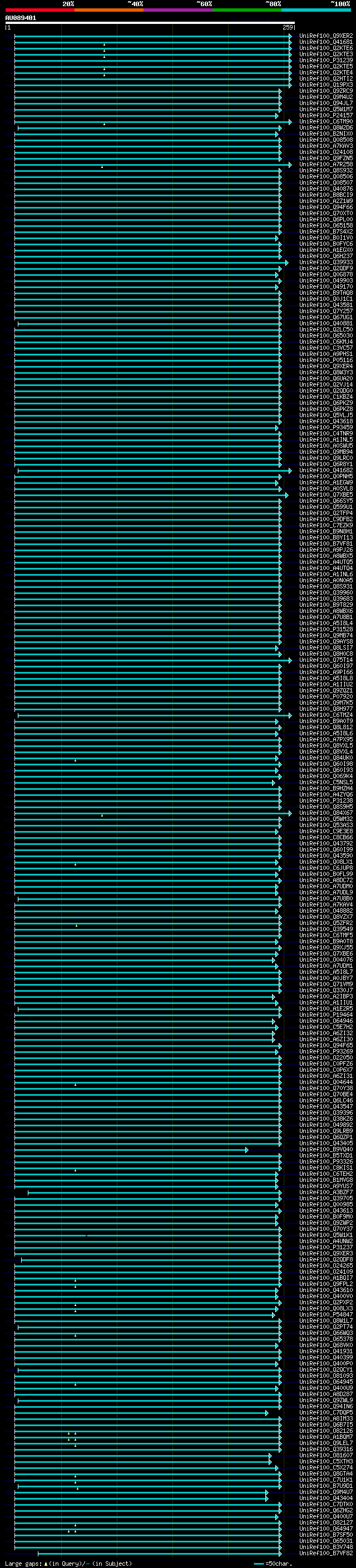Select label UniRef100_B7SF50

click(326, 1535)
